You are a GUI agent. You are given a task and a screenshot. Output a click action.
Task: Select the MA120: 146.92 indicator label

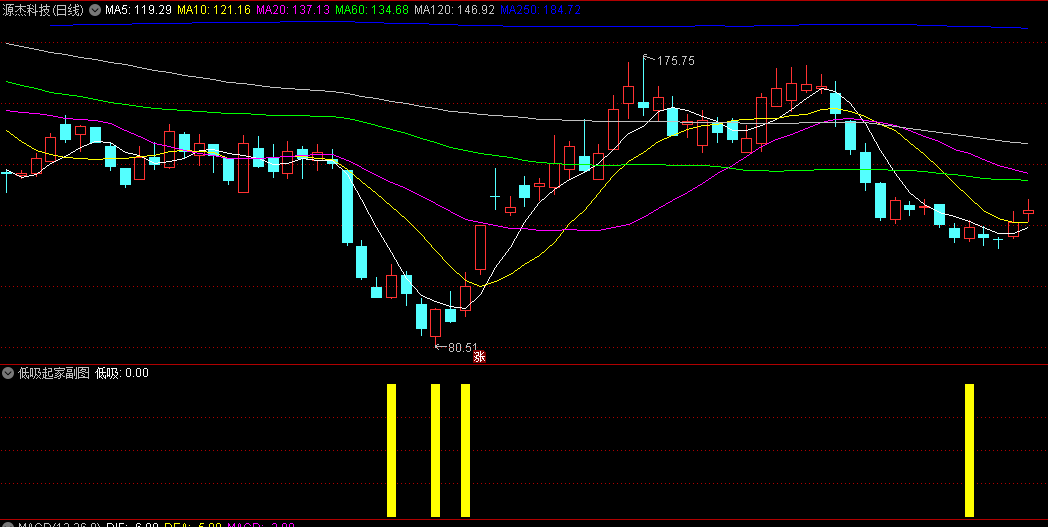pyautogui.click(x=454, y=10)
